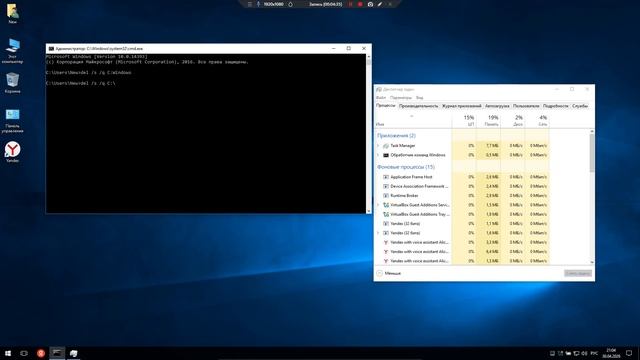Sort processes by the Память column
This screenshot has width=640, height=360.
coord(488,120)
